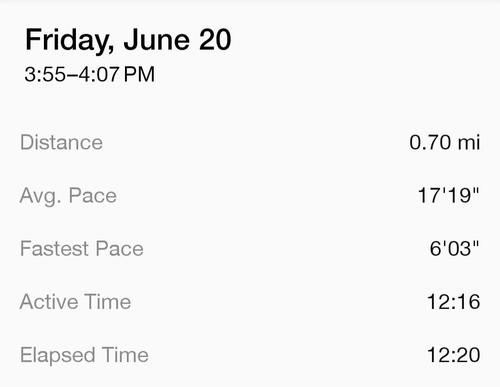
Task: Tap the number 20 in the header
Action: click(x=215, y=40)
